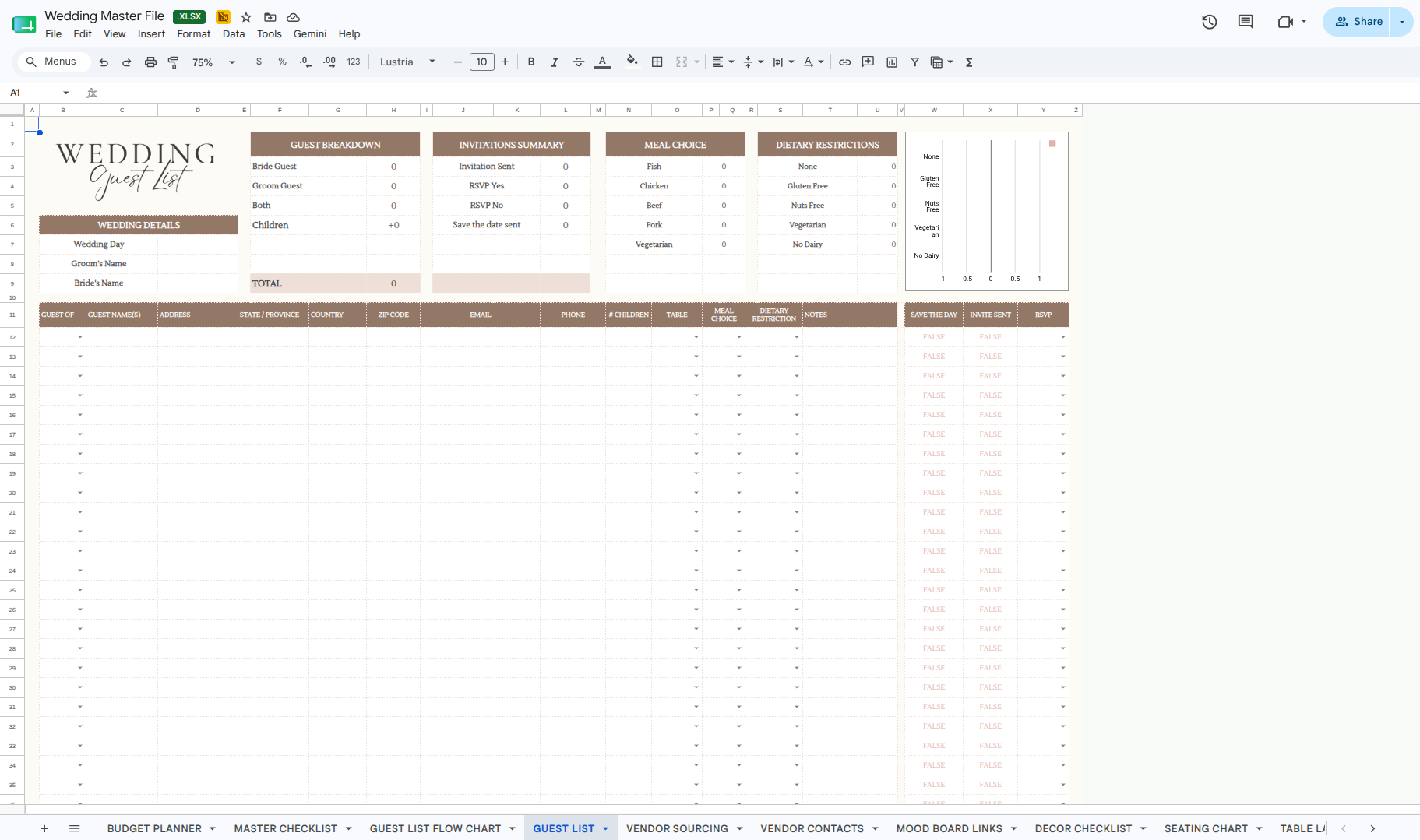Open the fill color picker

632,62
